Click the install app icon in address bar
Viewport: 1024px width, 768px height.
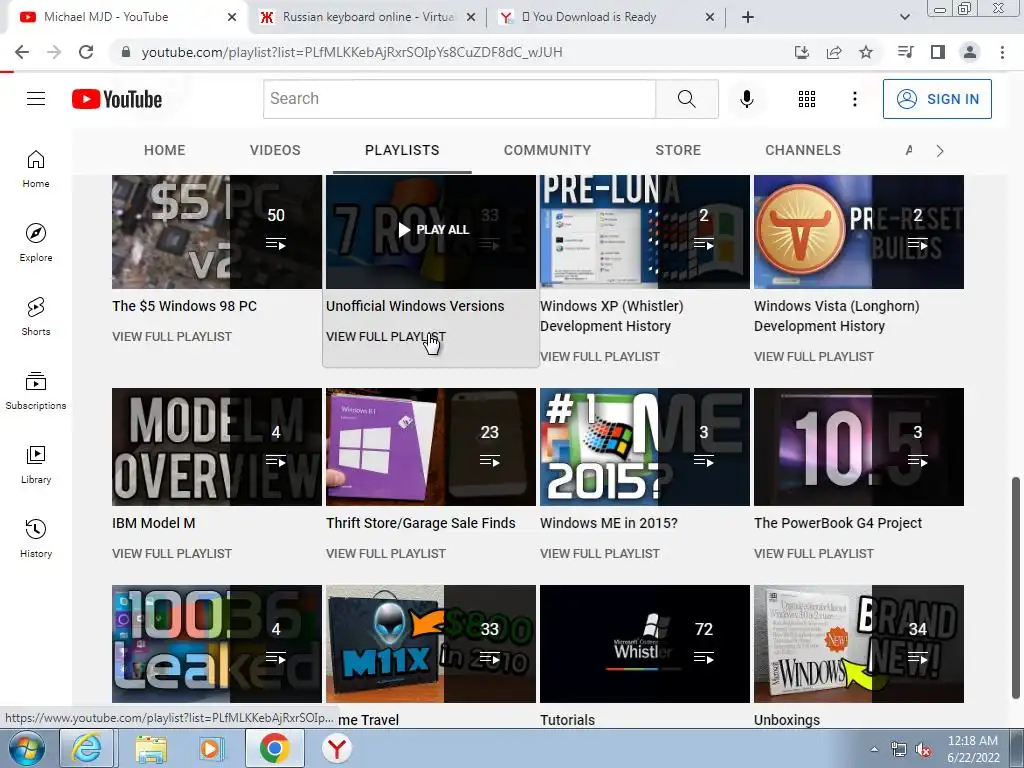[802, 52]
